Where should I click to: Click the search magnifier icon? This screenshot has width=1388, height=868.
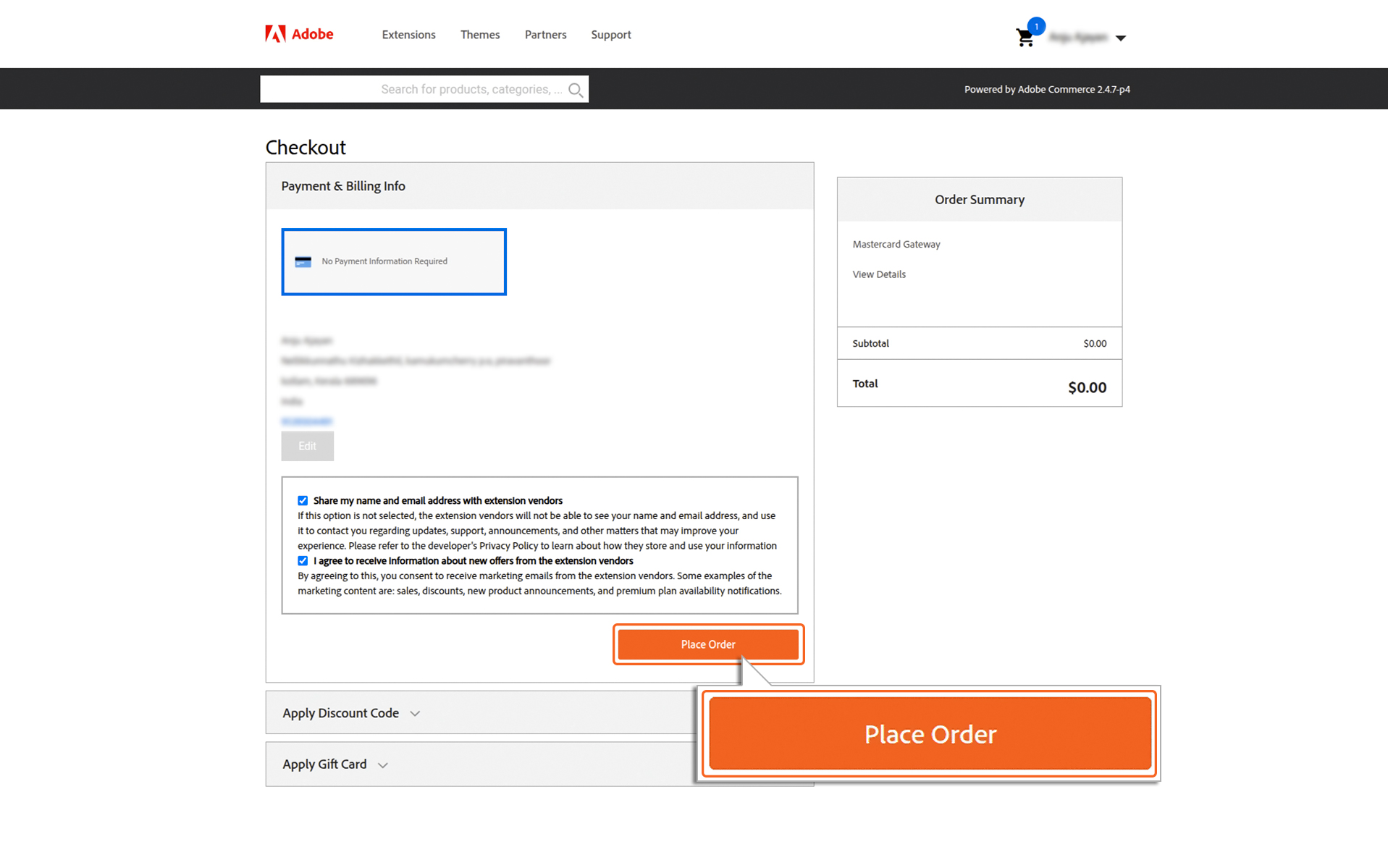(576, 90)
